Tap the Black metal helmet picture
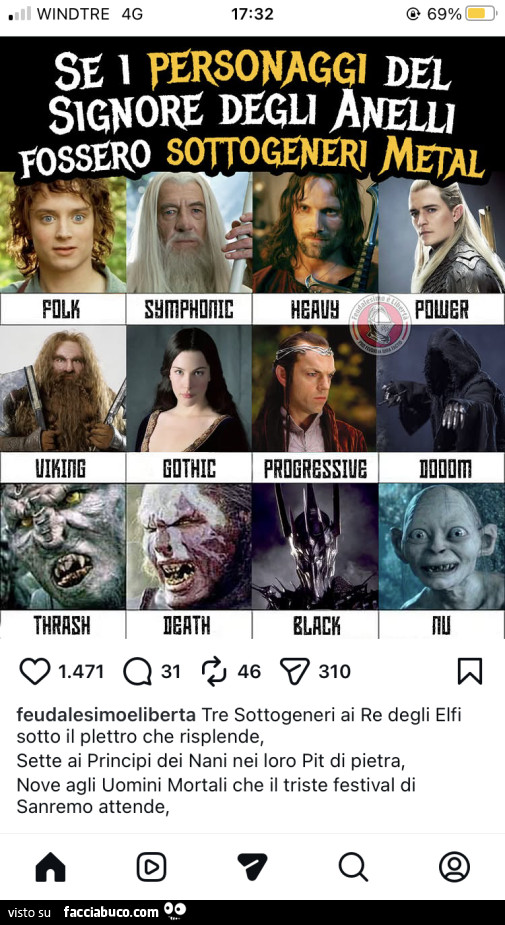The image size is (505, 925). [x=315, y=546]
